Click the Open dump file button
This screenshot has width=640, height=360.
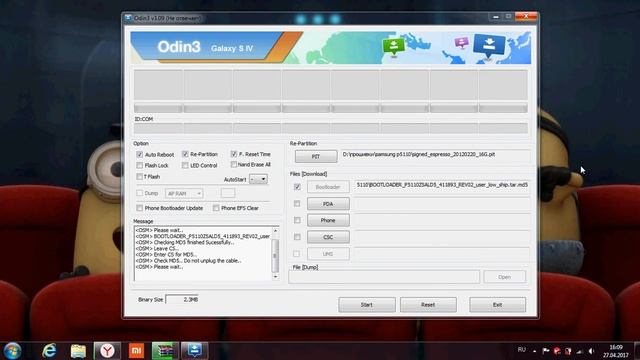(504, 277)
